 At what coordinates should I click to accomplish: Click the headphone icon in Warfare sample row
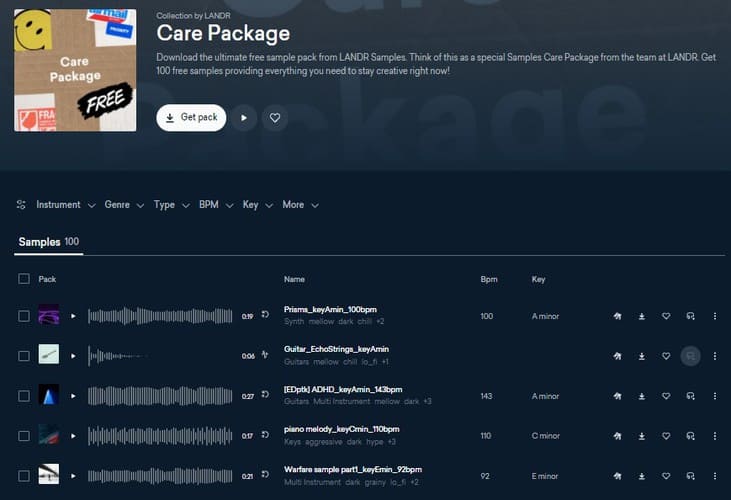[x=690, y=476]
